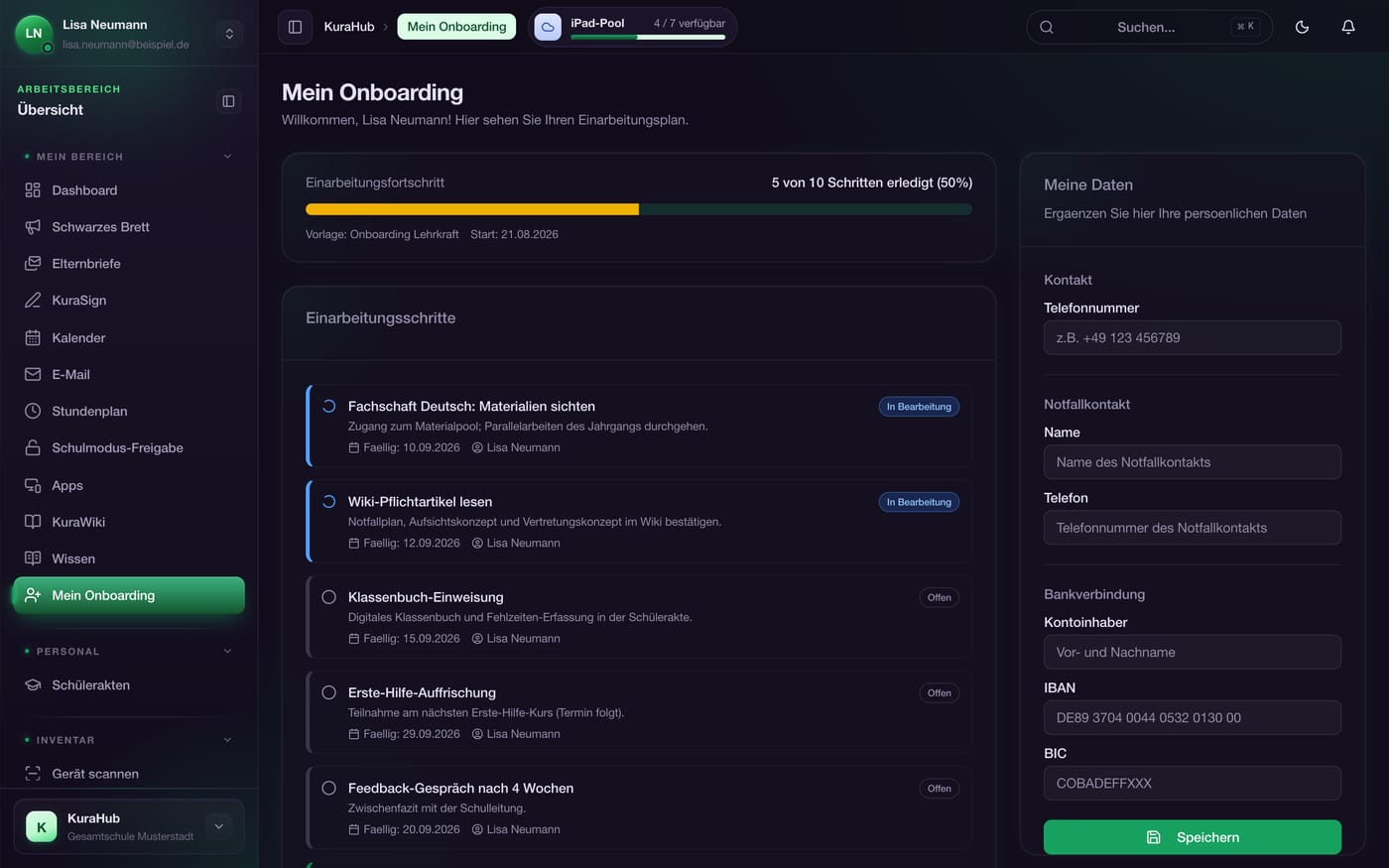
Task: Collapse the PERSONAL section chevron
Action: 227,652
